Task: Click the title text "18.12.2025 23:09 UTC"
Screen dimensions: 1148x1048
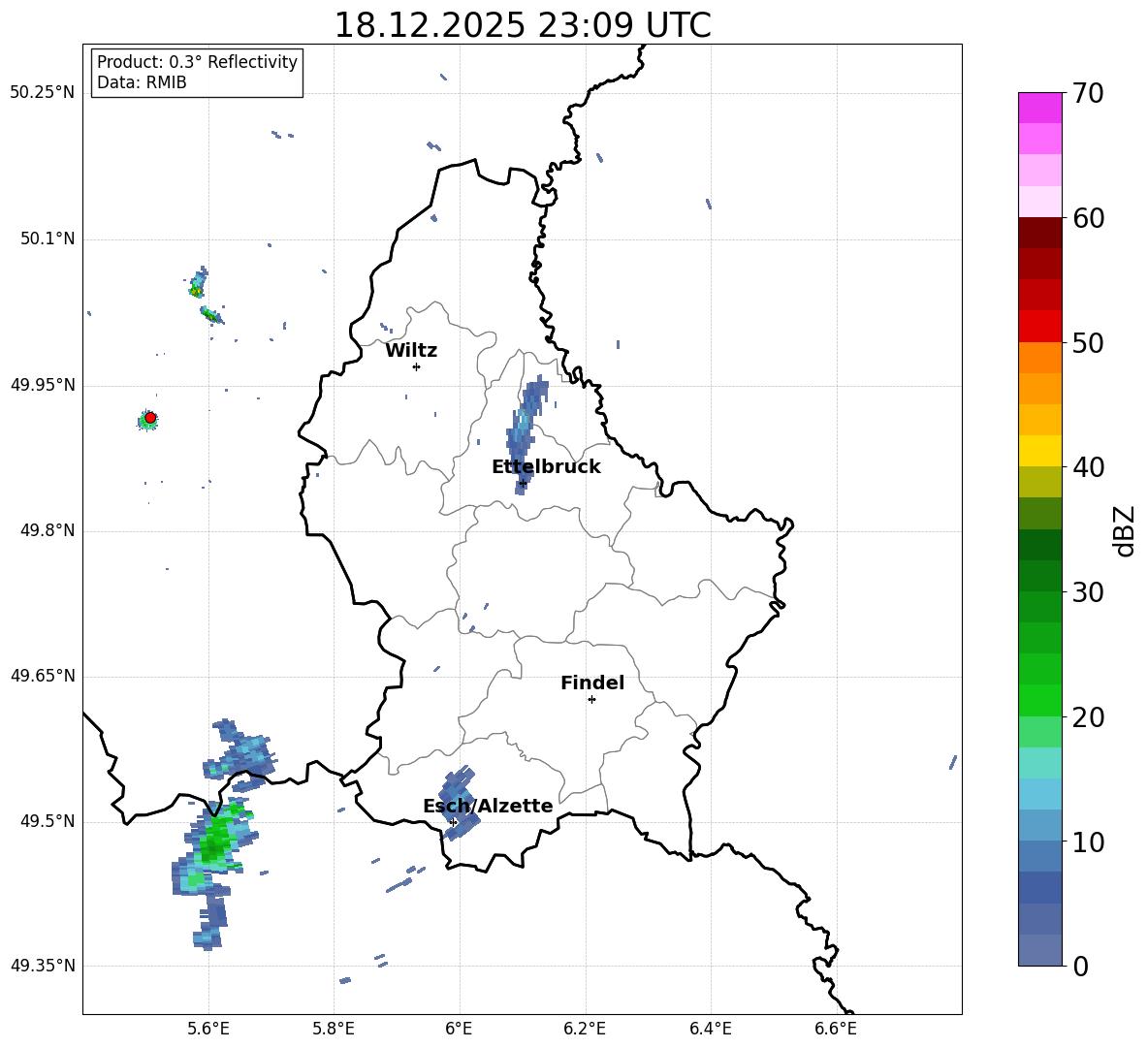Action: [522, 25]
